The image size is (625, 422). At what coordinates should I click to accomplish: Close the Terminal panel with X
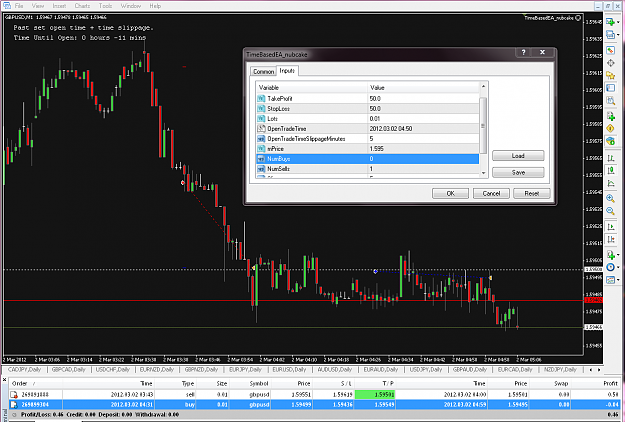click(4, 380)
